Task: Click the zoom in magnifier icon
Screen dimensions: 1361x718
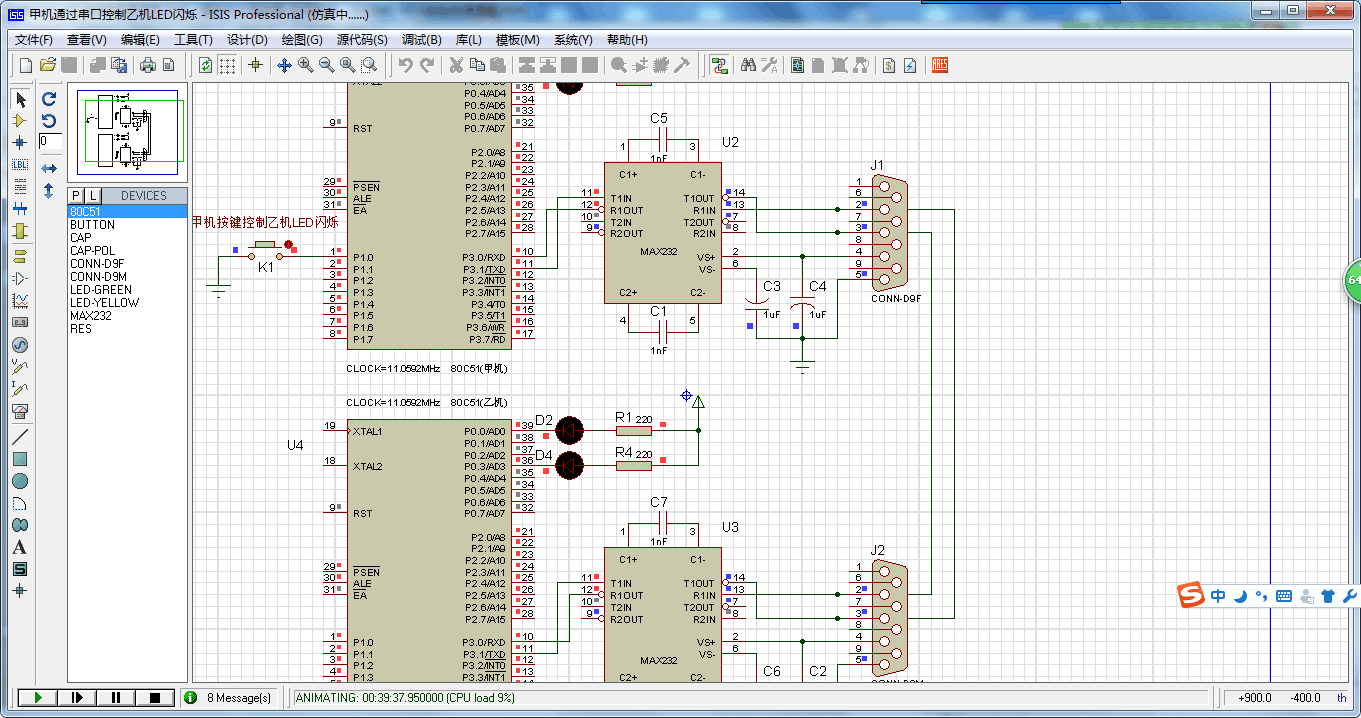Action: [305, 65]
